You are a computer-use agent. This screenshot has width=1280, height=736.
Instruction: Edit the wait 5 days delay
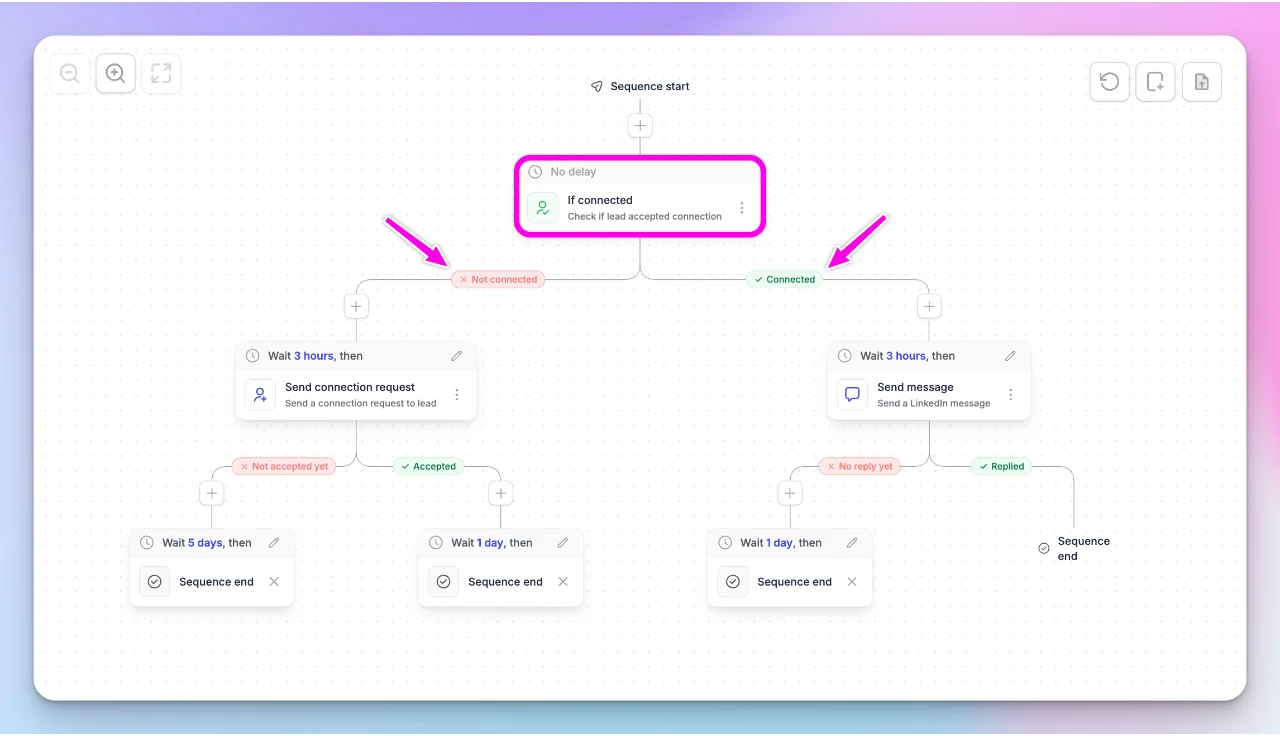coord(274,543)
